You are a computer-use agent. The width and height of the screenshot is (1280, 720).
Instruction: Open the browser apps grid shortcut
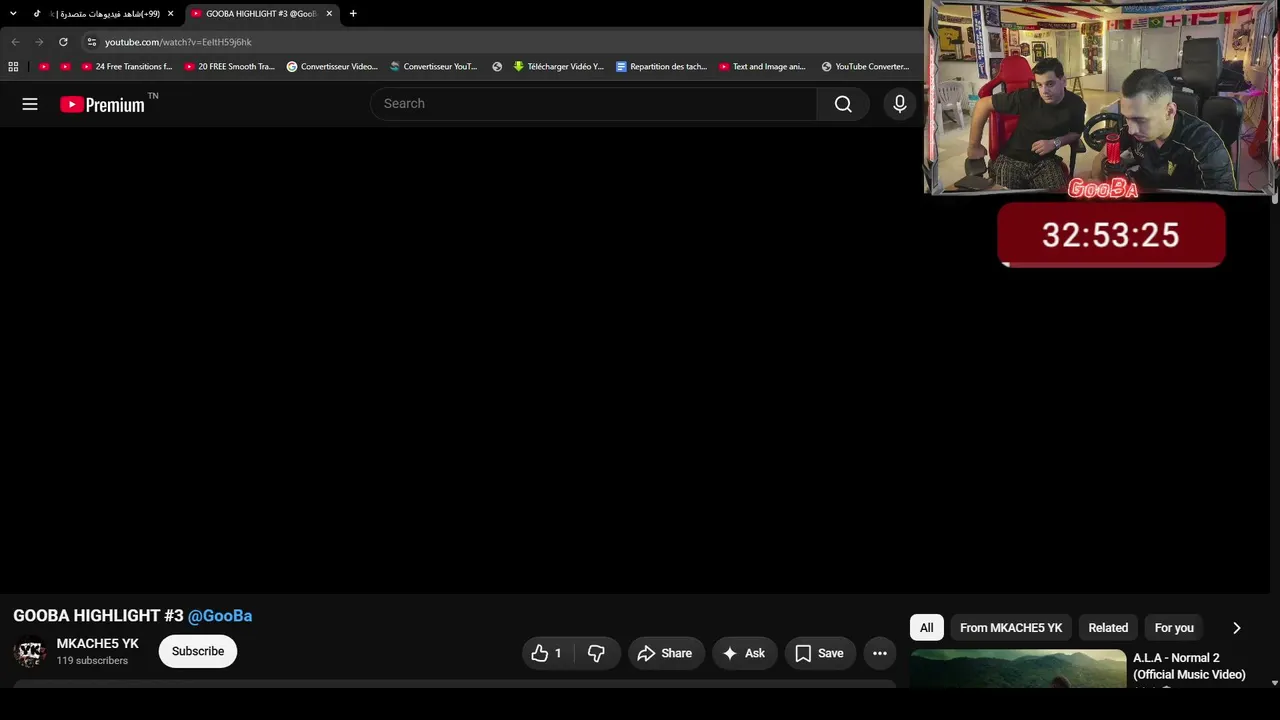coord(13,67)
